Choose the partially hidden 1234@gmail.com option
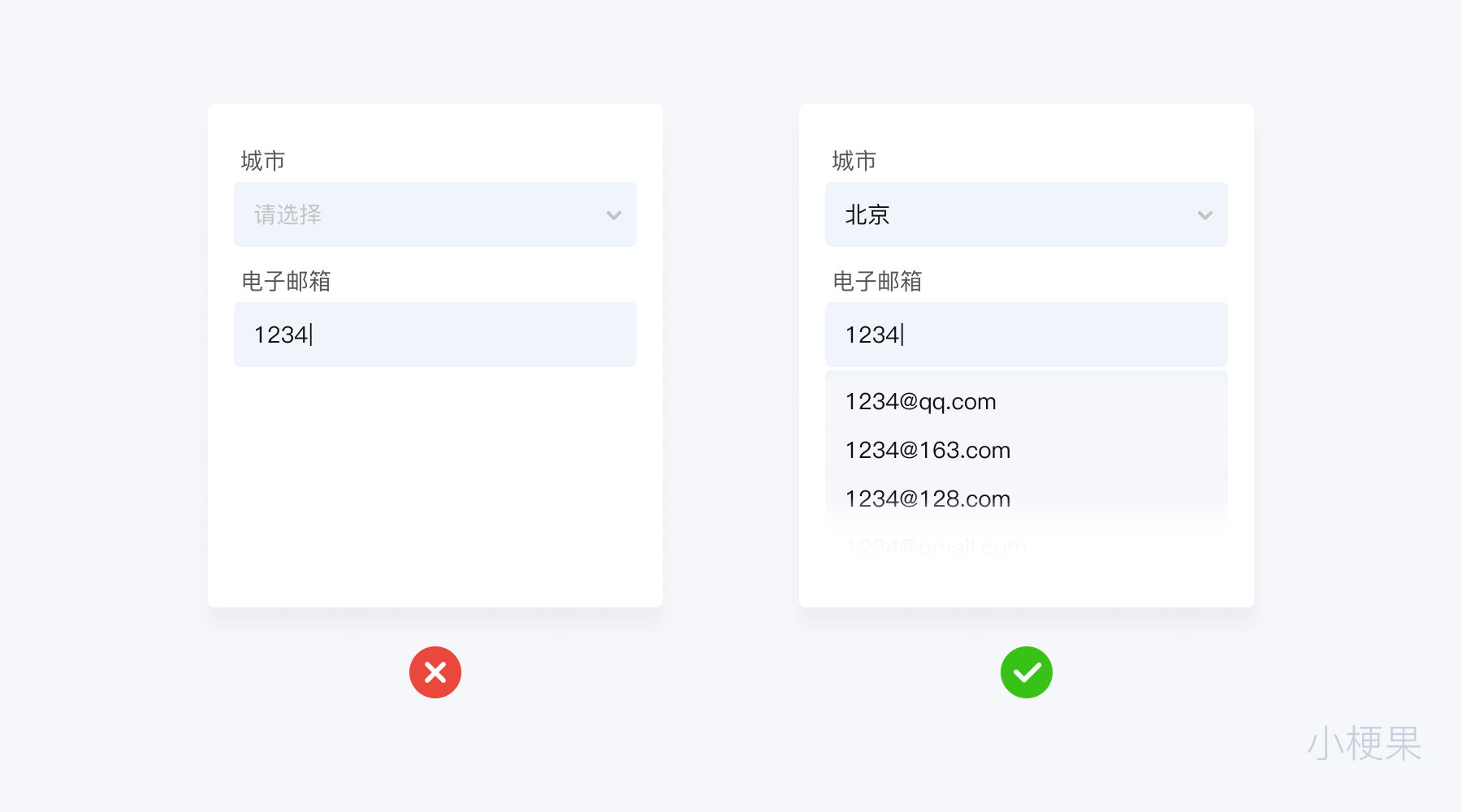 click(x=935, y=546)
